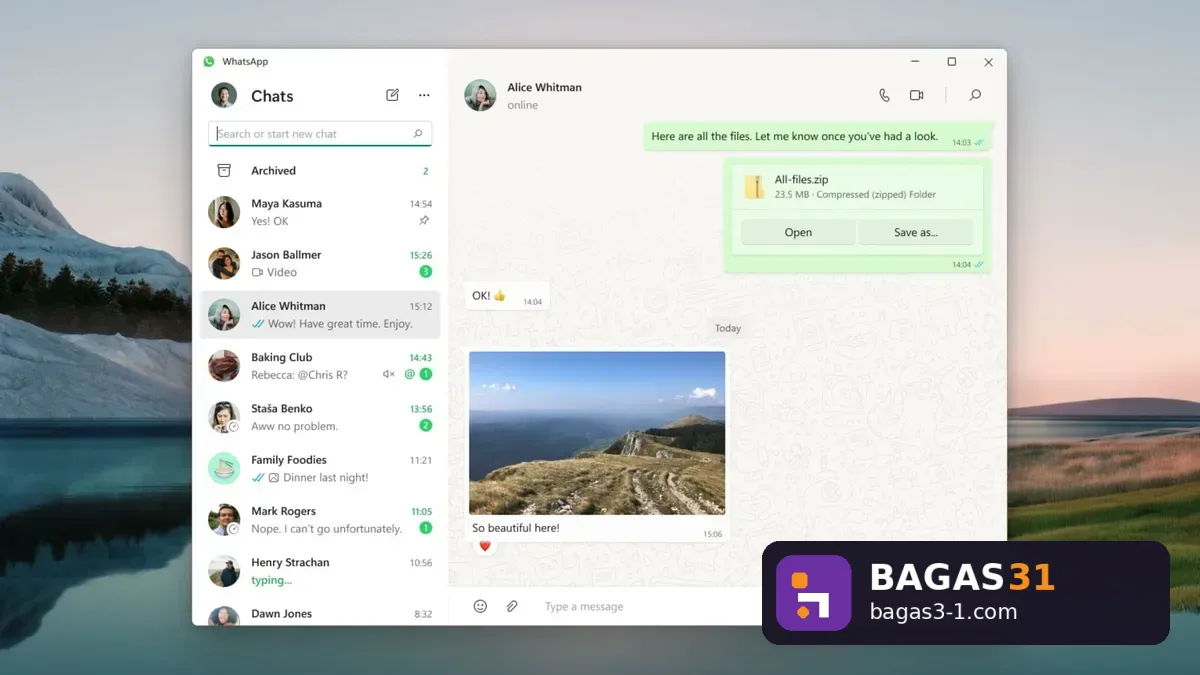
Task: Open the Mark Rogers chat
Action: [x=320, y=520]
